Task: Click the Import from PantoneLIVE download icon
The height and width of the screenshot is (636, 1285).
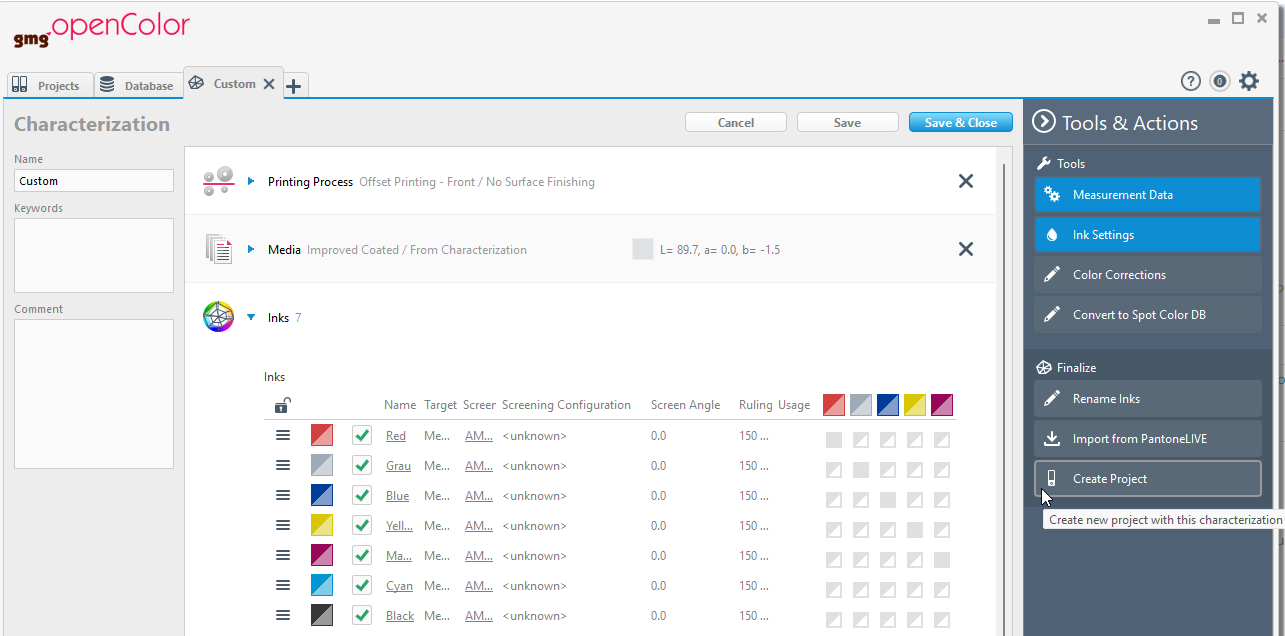Action: click(x=1052, y=438)
